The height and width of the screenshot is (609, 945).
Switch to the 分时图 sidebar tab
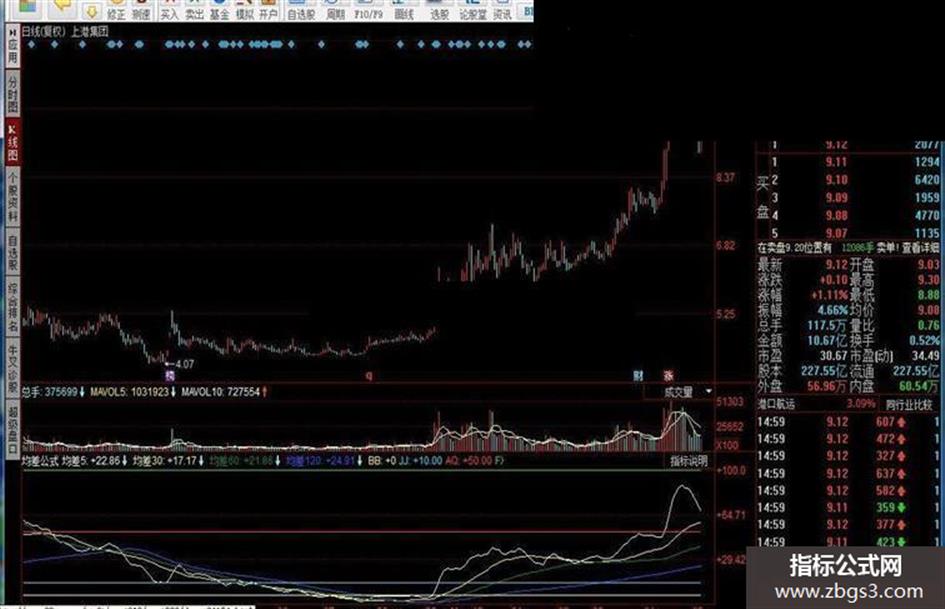pyautogui.click(x=12, y=93)
